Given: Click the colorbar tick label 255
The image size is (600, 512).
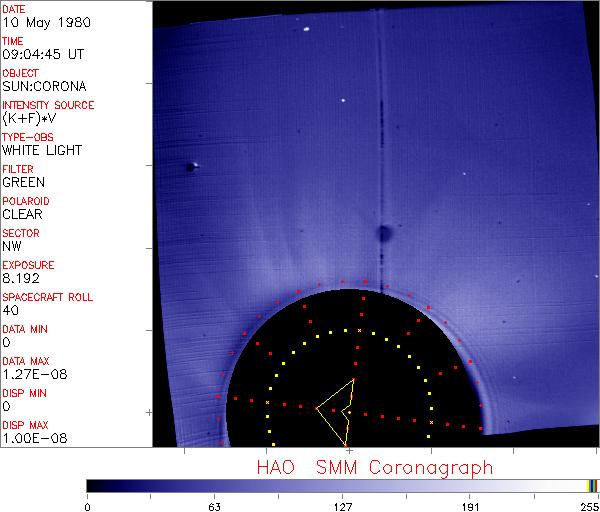Looking at the screenshot, I should 588,504.
